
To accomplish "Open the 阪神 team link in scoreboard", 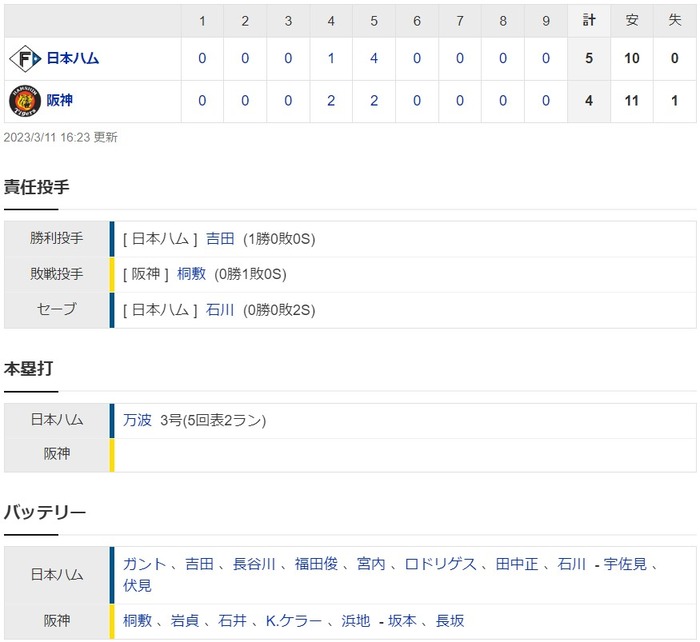I will coord(59,100).
